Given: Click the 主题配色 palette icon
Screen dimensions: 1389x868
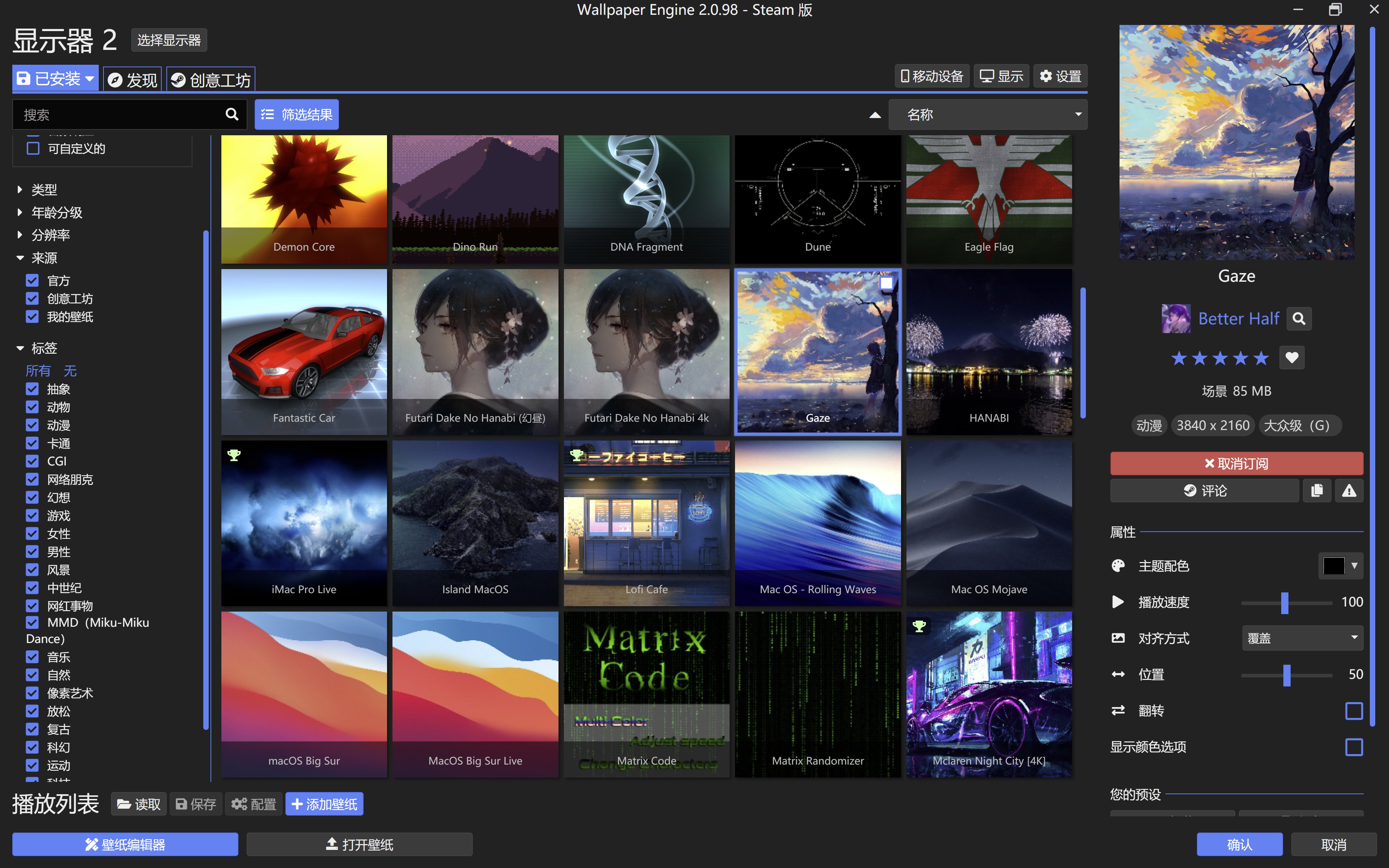Looking at the screenshot, I should point(1118,565).
